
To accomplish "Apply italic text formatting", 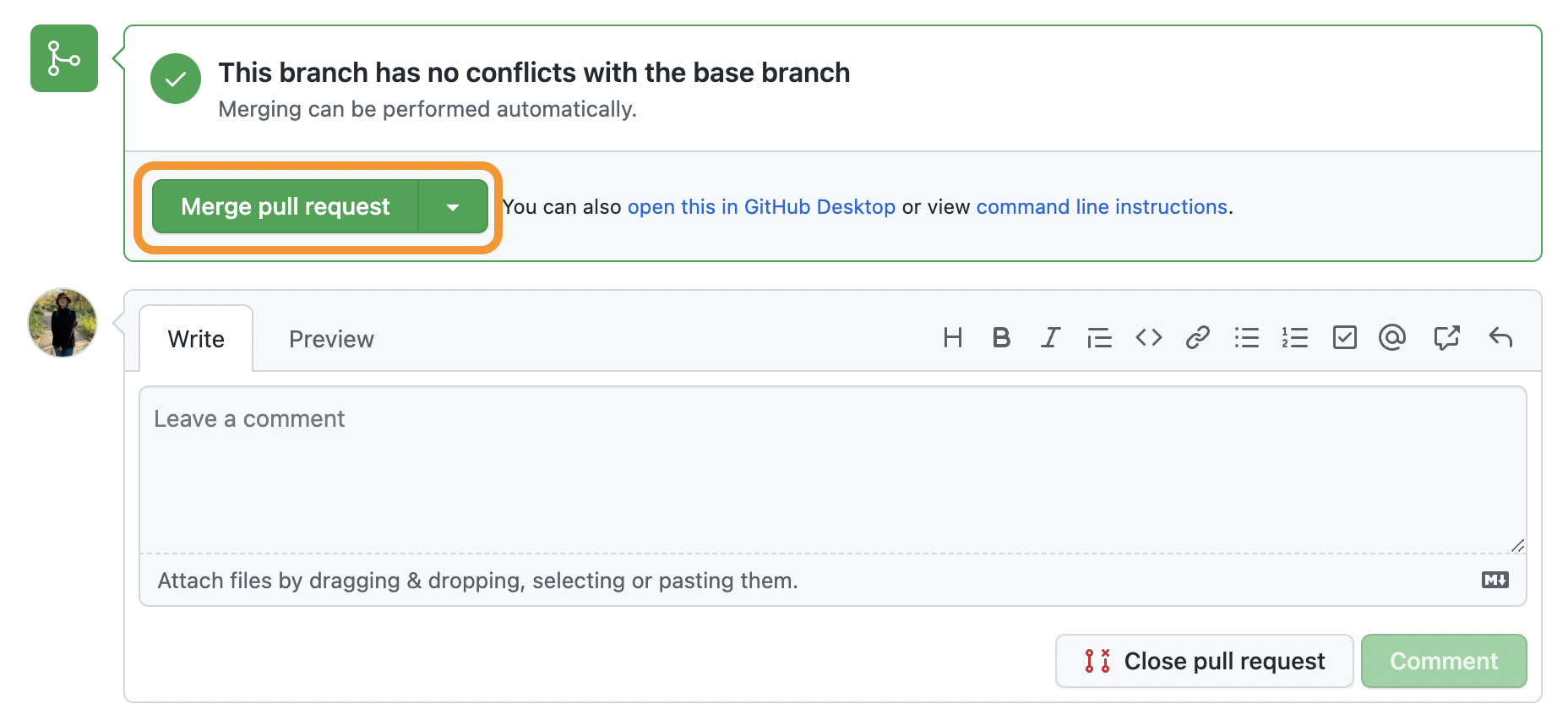I will (1050, 338).
